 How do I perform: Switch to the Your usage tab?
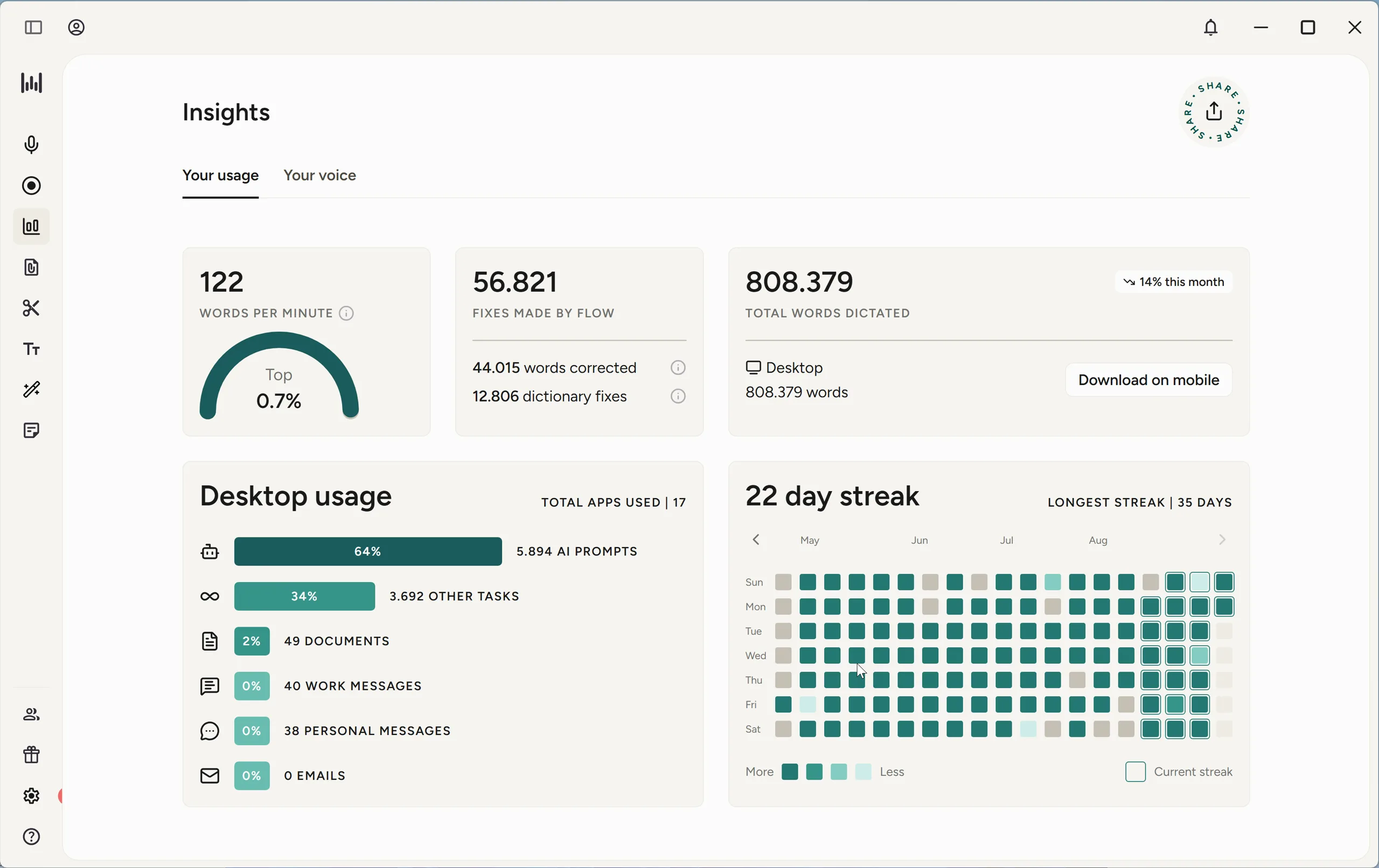(220, 176)
